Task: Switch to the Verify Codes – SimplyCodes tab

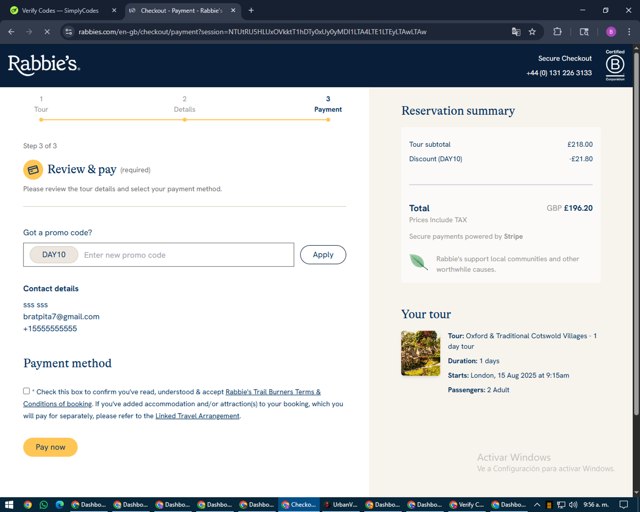Action: pos(60,11)
